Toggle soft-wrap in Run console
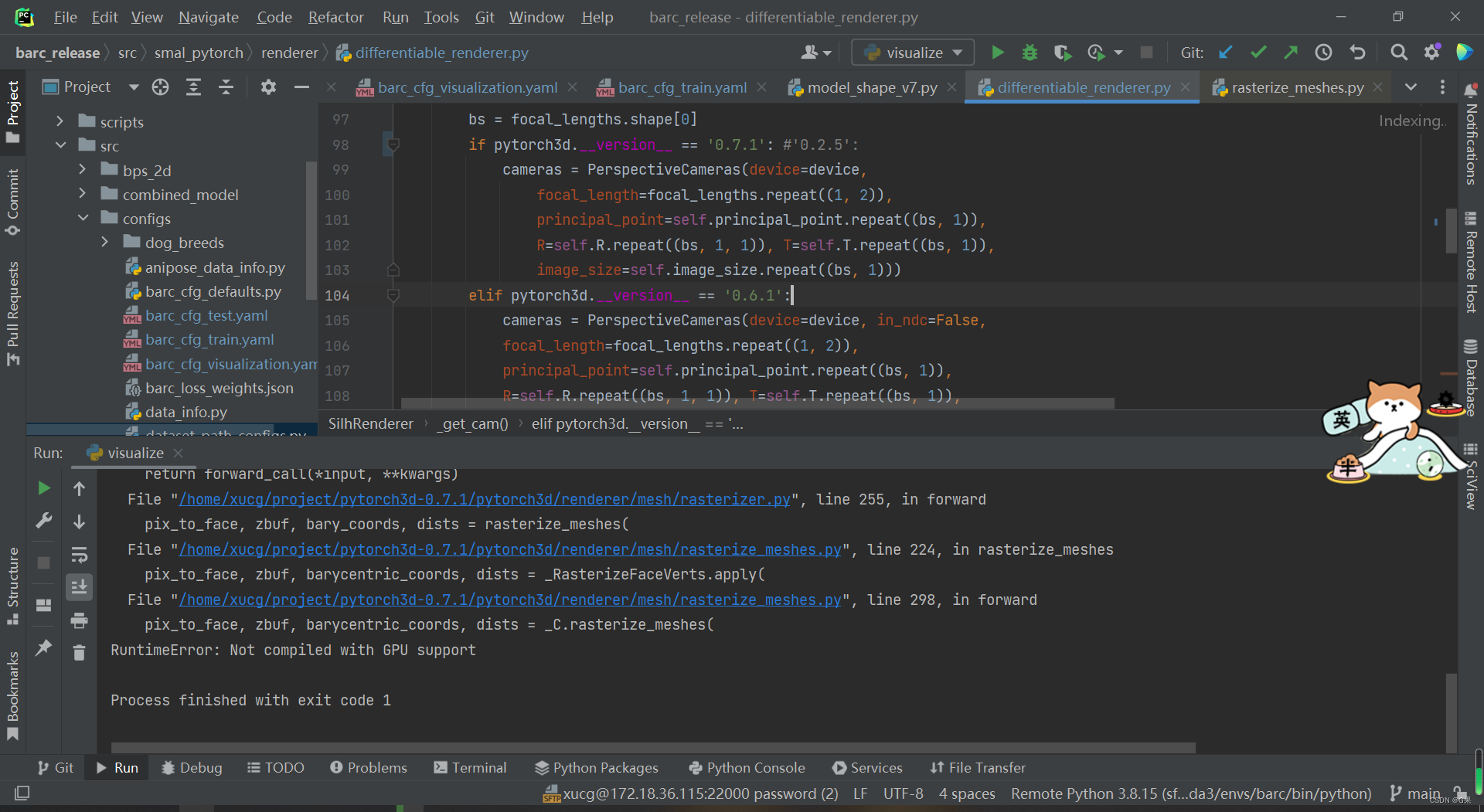This screenshot has height=812, width=1484. pos(79,555)
